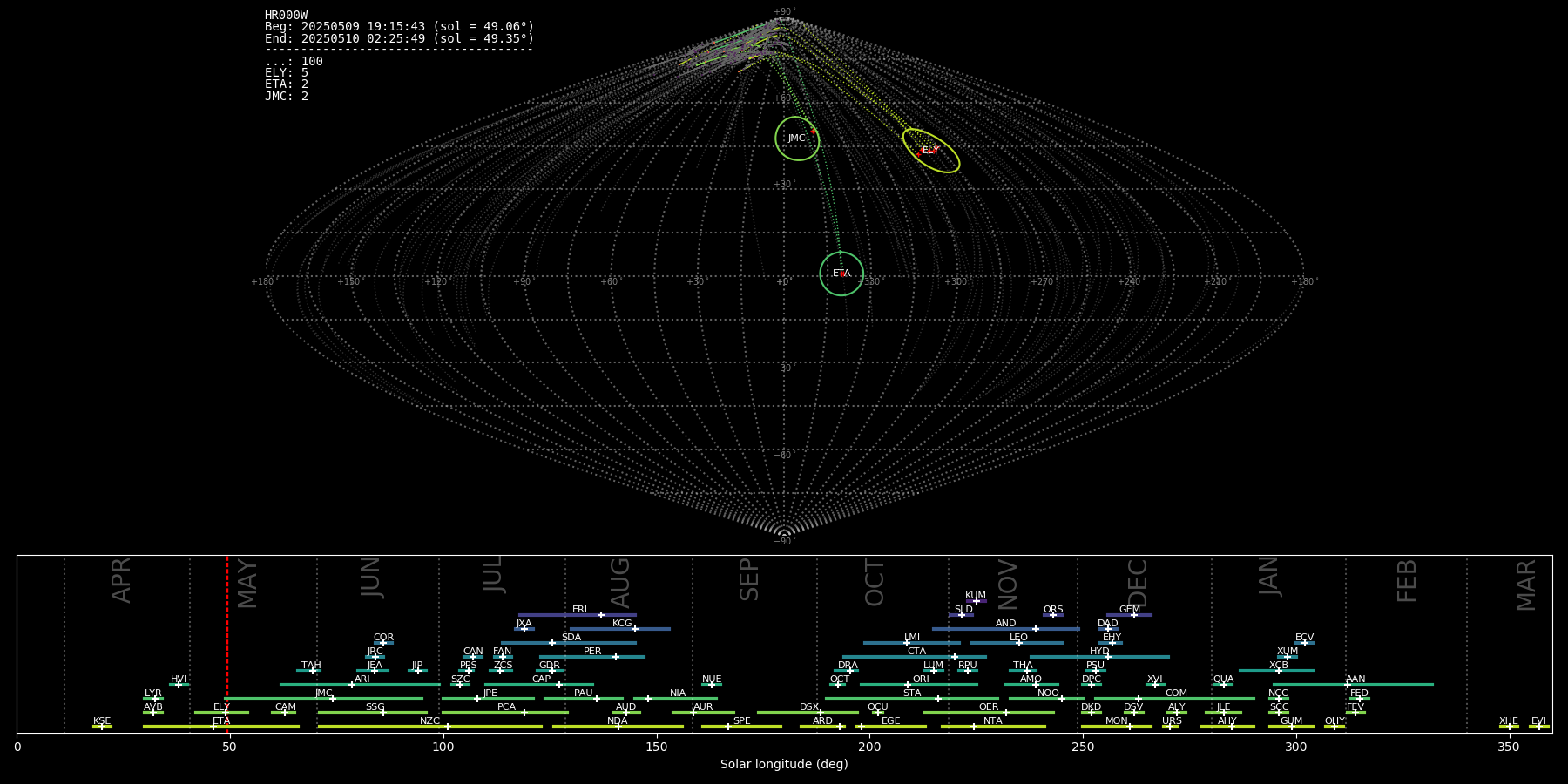Click the +300° longitude label on sky map

click(x=956, y=282)
